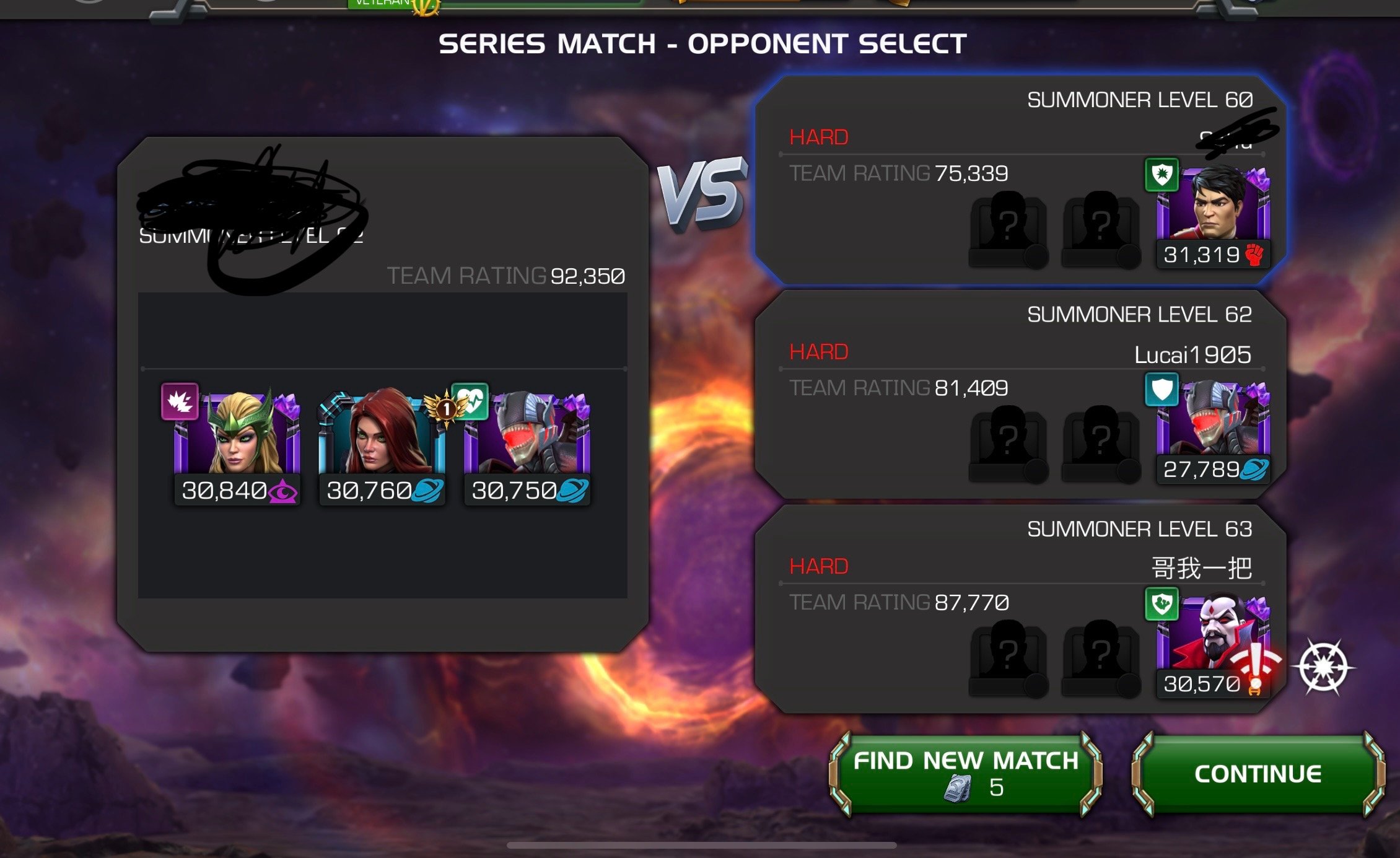The height and width of the screenshot is (858, 1400).
Task: Select opponent Lucai1905 card
Action: click(1020, 395)
